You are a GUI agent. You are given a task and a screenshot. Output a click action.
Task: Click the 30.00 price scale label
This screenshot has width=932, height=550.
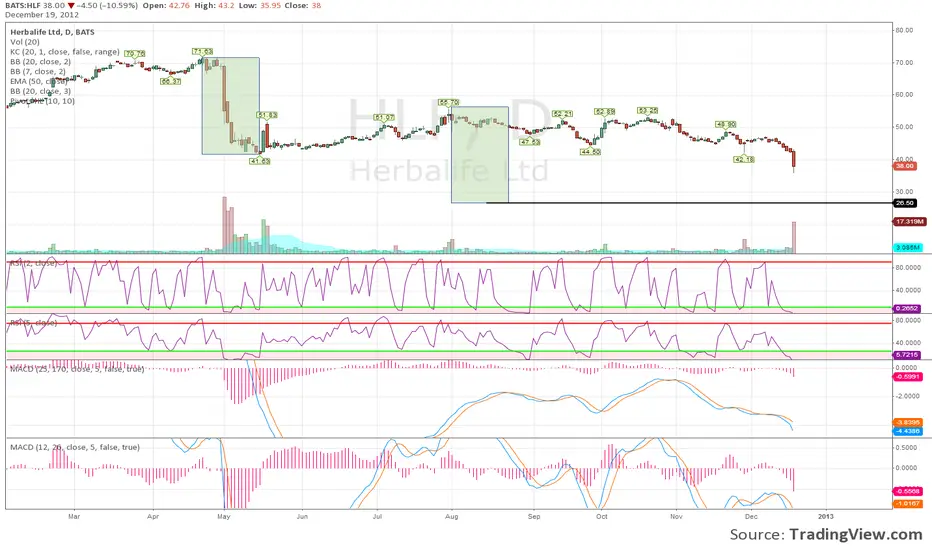coord(905,192)
